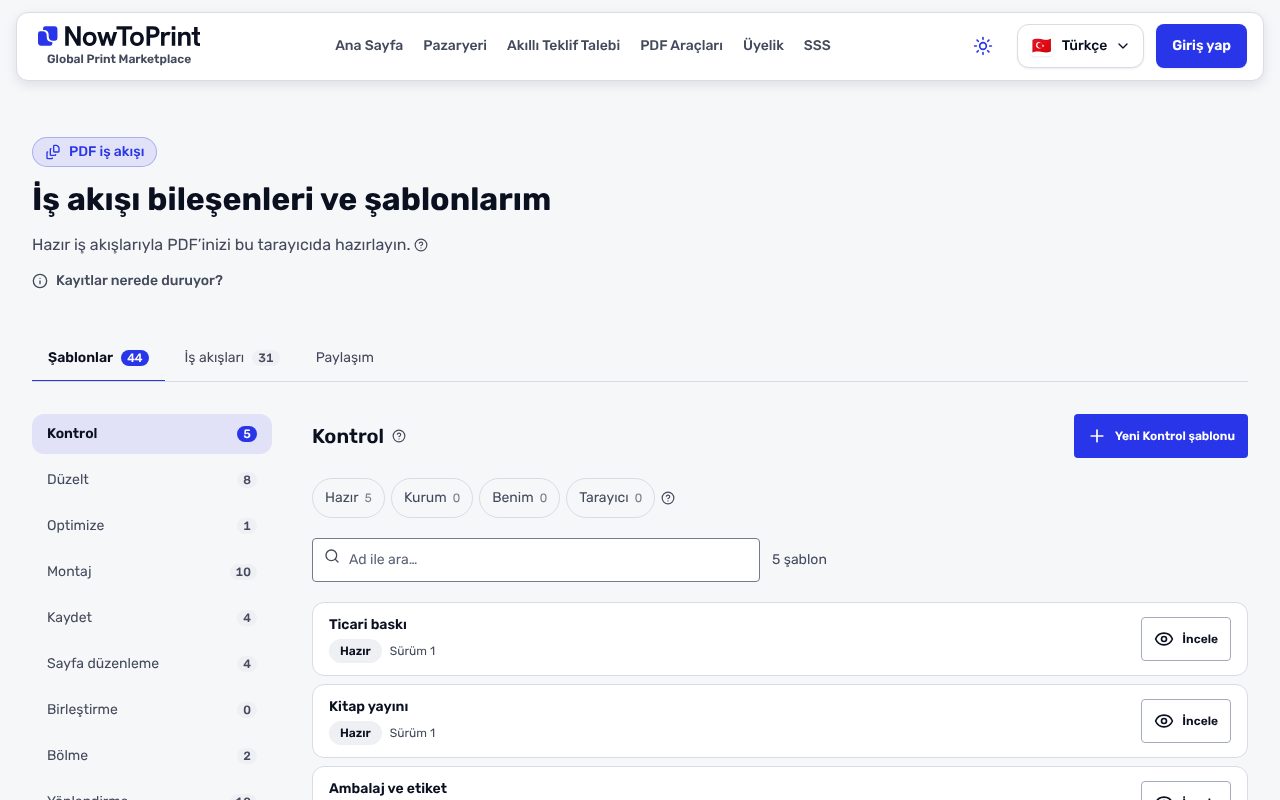This screenshot has height=800, width=1280.
Task: Click the Giriş yap button
Action: (1201, 46)
